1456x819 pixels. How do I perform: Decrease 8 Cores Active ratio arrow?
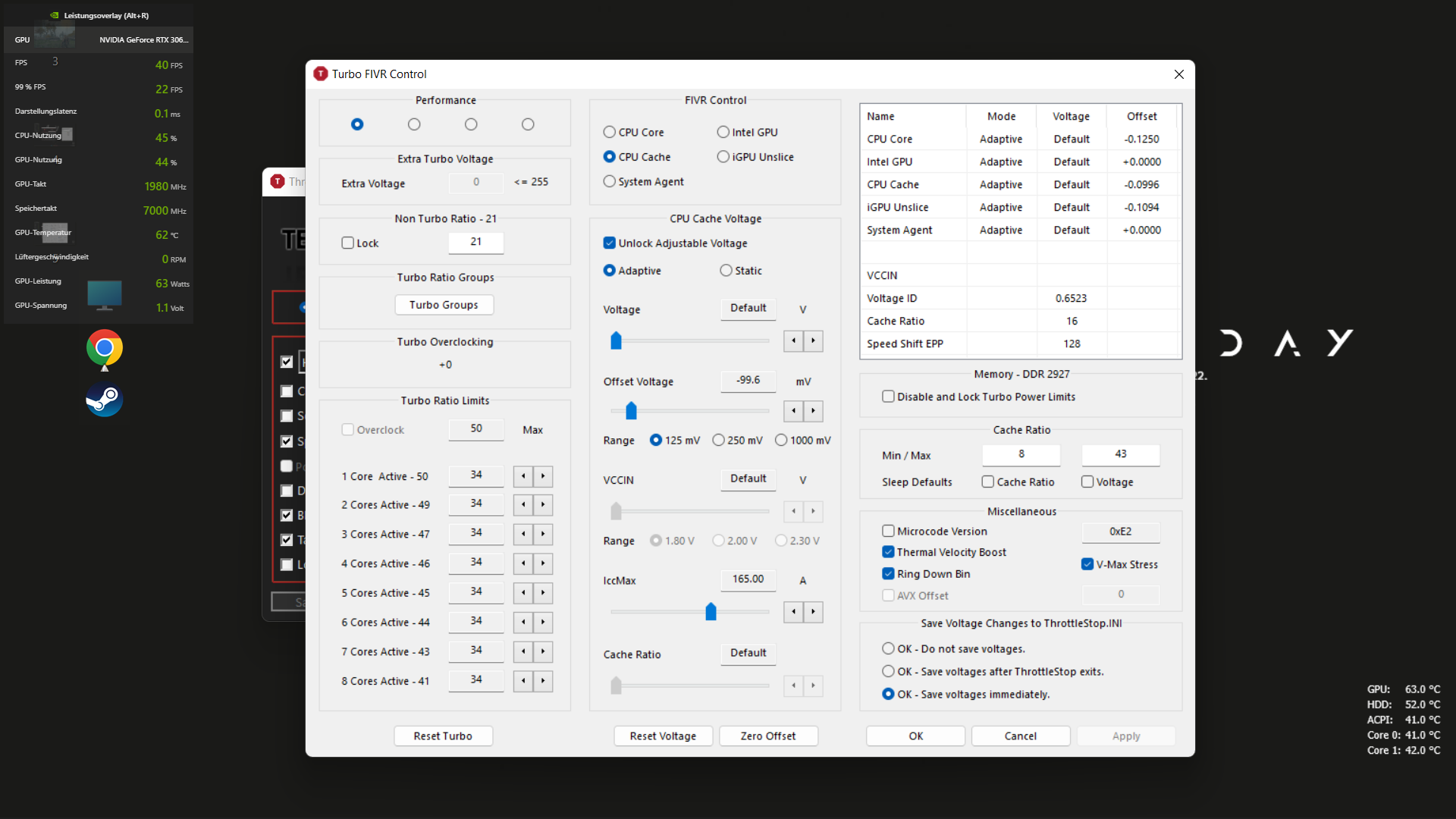523,681
